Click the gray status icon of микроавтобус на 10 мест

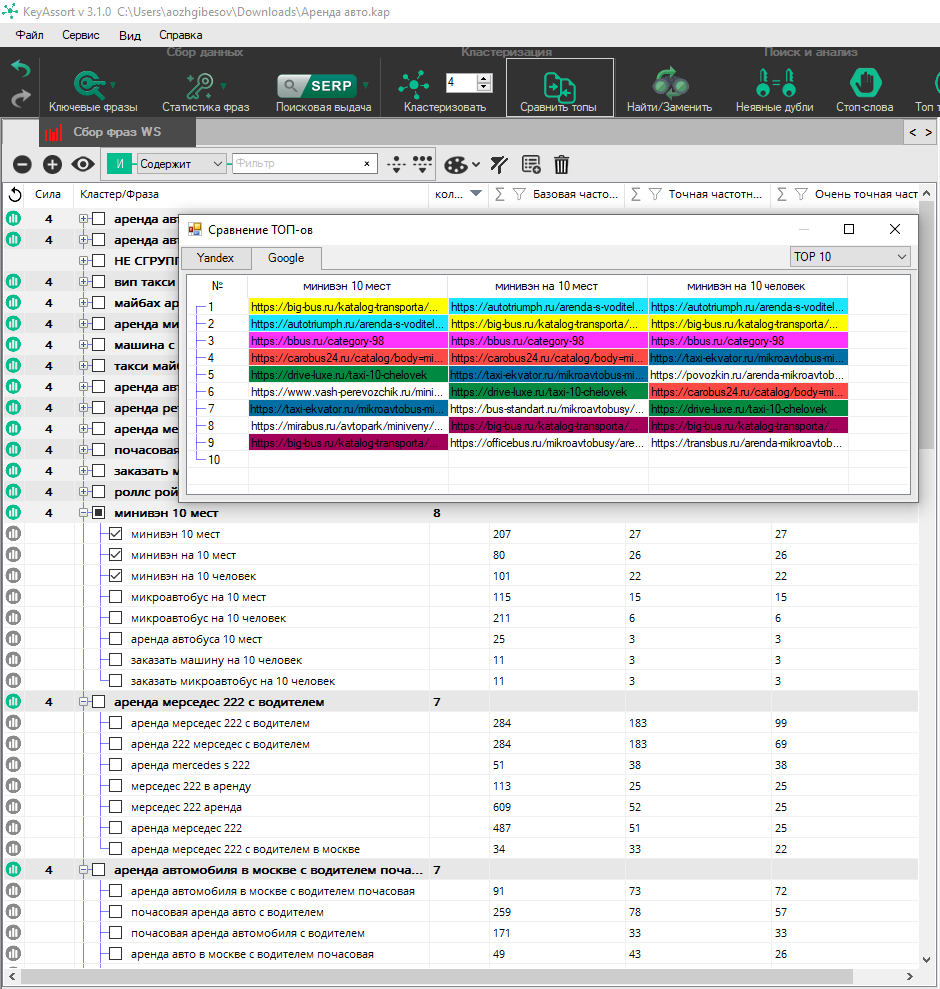pos(13,597)
